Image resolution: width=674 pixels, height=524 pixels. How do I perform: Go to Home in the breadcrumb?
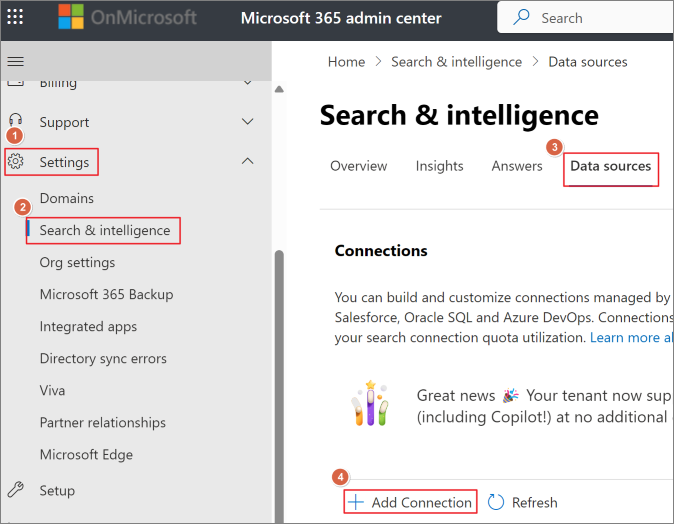tap(346, 62)
